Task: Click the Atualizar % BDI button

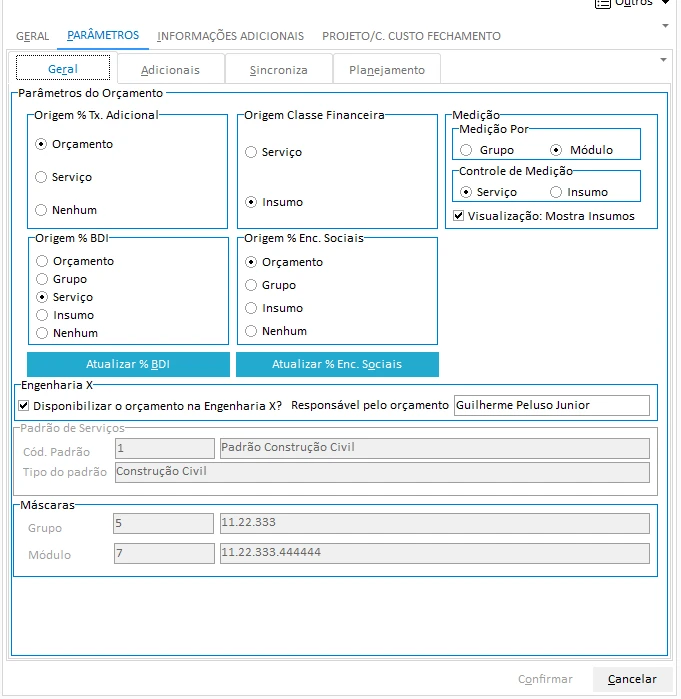Action: (x=128, y=365)
